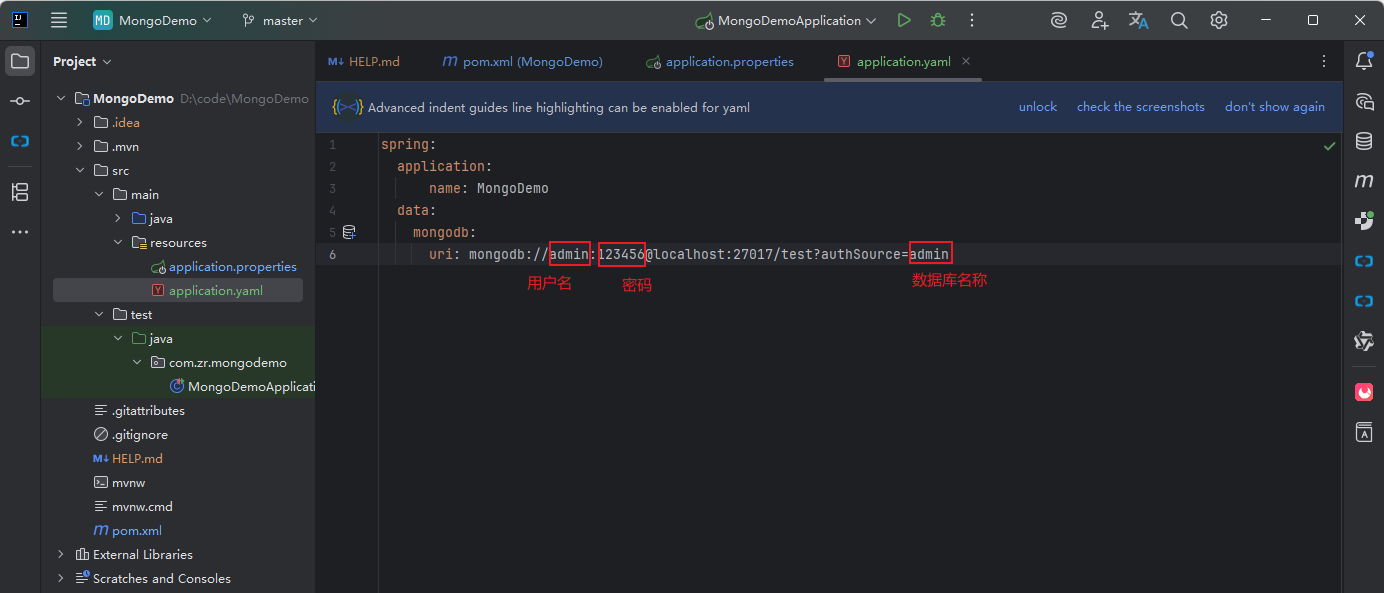Viewport: 1384px width, 593px height.
Task: Click the mongodb uri line in editor
Action: pyautogui.click(x=689, y=254)
